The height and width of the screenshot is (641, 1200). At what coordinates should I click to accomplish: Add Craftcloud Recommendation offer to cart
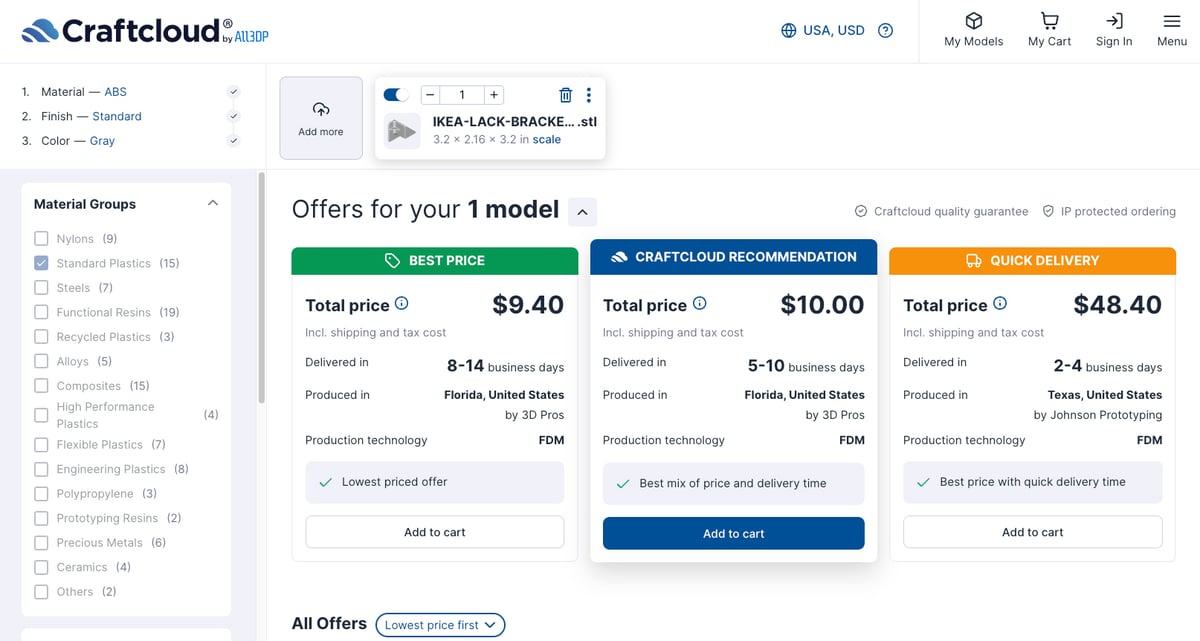pos(734,533)
